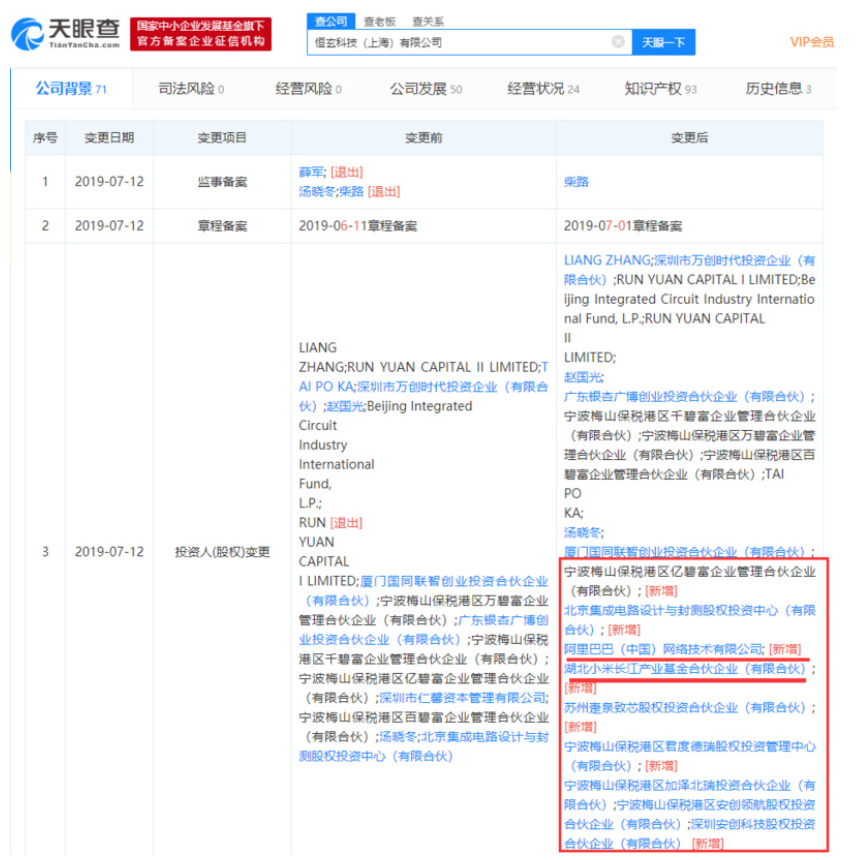
Task: Switch to the 查老板 search tab
Action: 375,20
